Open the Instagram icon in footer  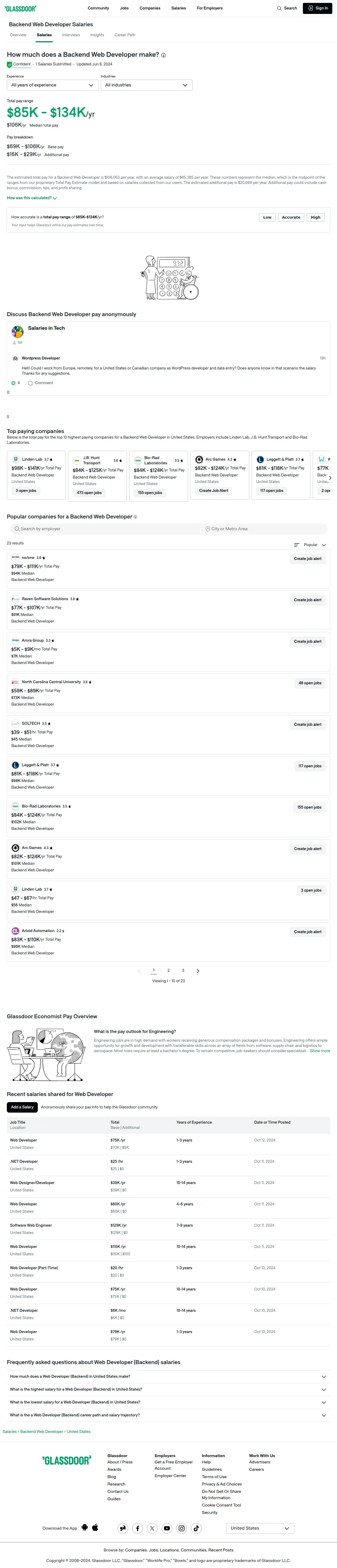181,1528
